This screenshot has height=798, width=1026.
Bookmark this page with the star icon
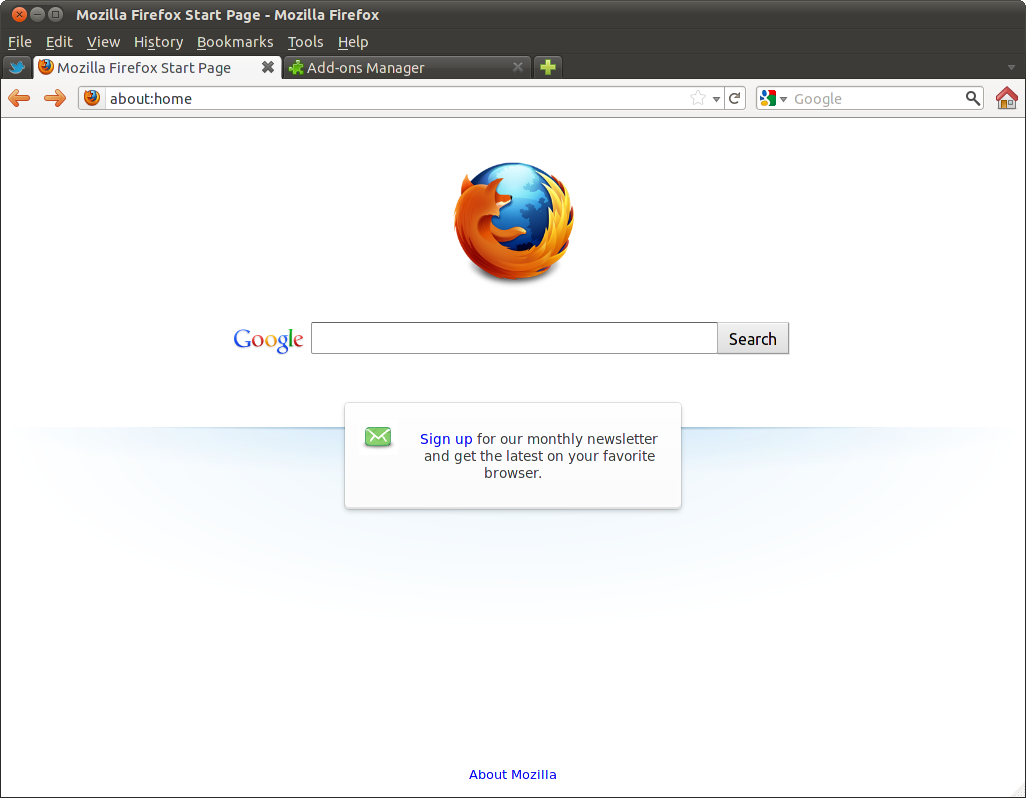tap(698, 98)
